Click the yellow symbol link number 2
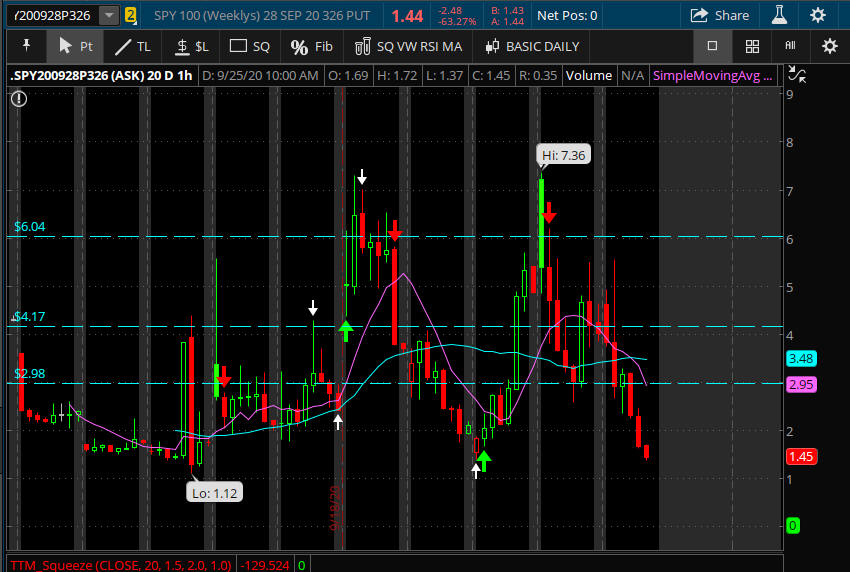 coord(130,15)
